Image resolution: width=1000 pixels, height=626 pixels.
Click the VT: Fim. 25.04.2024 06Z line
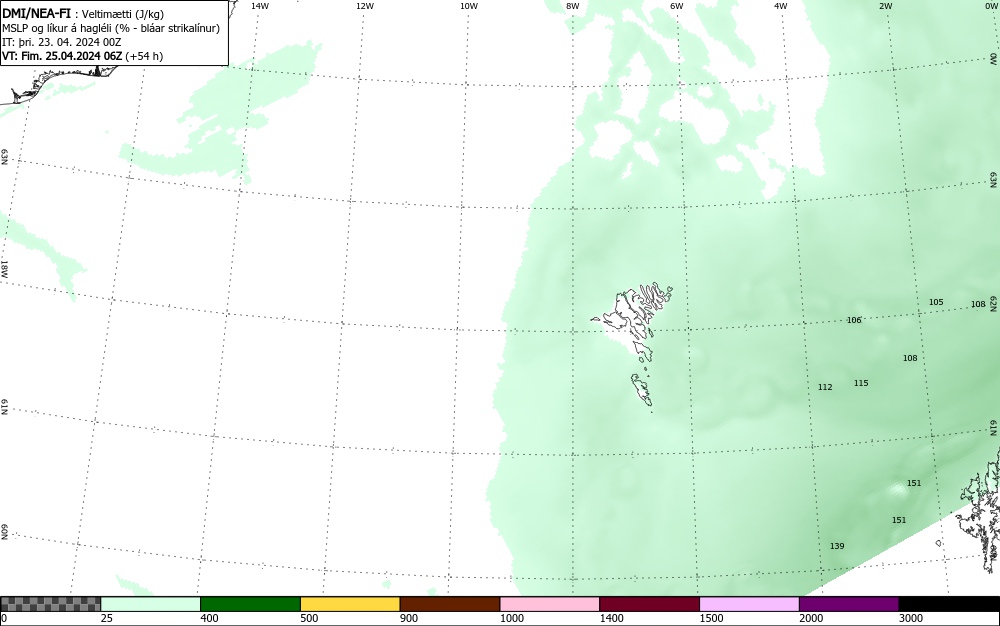tap(82, 56)
